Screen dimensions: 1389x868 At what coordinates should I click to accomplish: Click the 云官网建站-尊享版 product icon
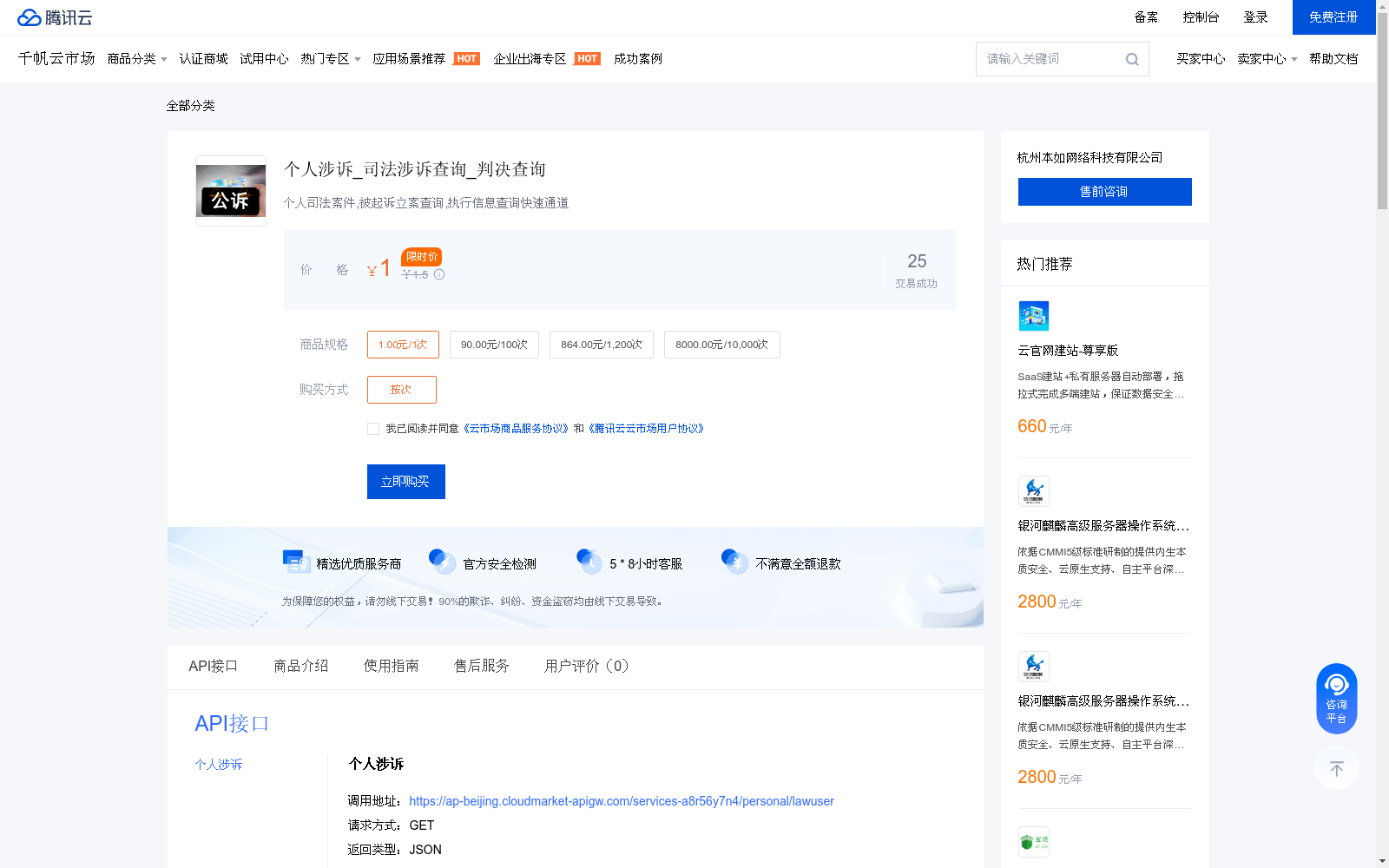(x=1034, y=316)
